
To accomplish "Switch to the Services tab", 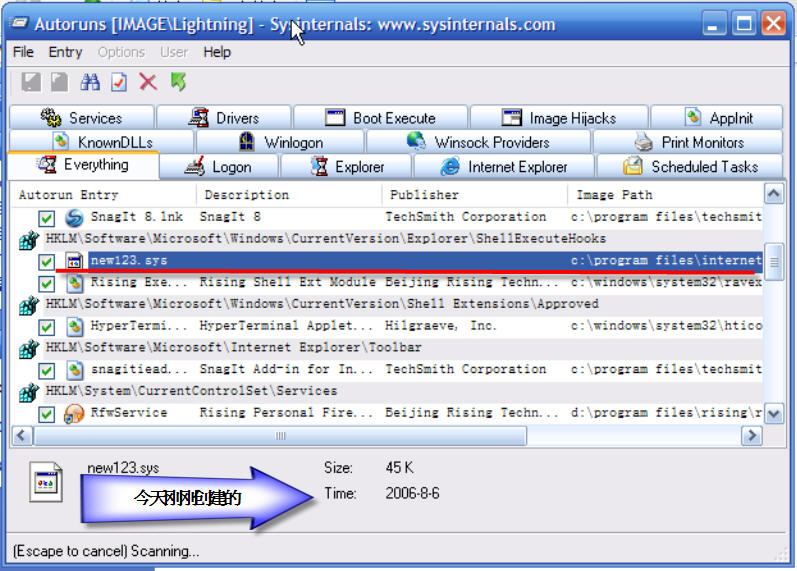I will [x=81, y=117].
